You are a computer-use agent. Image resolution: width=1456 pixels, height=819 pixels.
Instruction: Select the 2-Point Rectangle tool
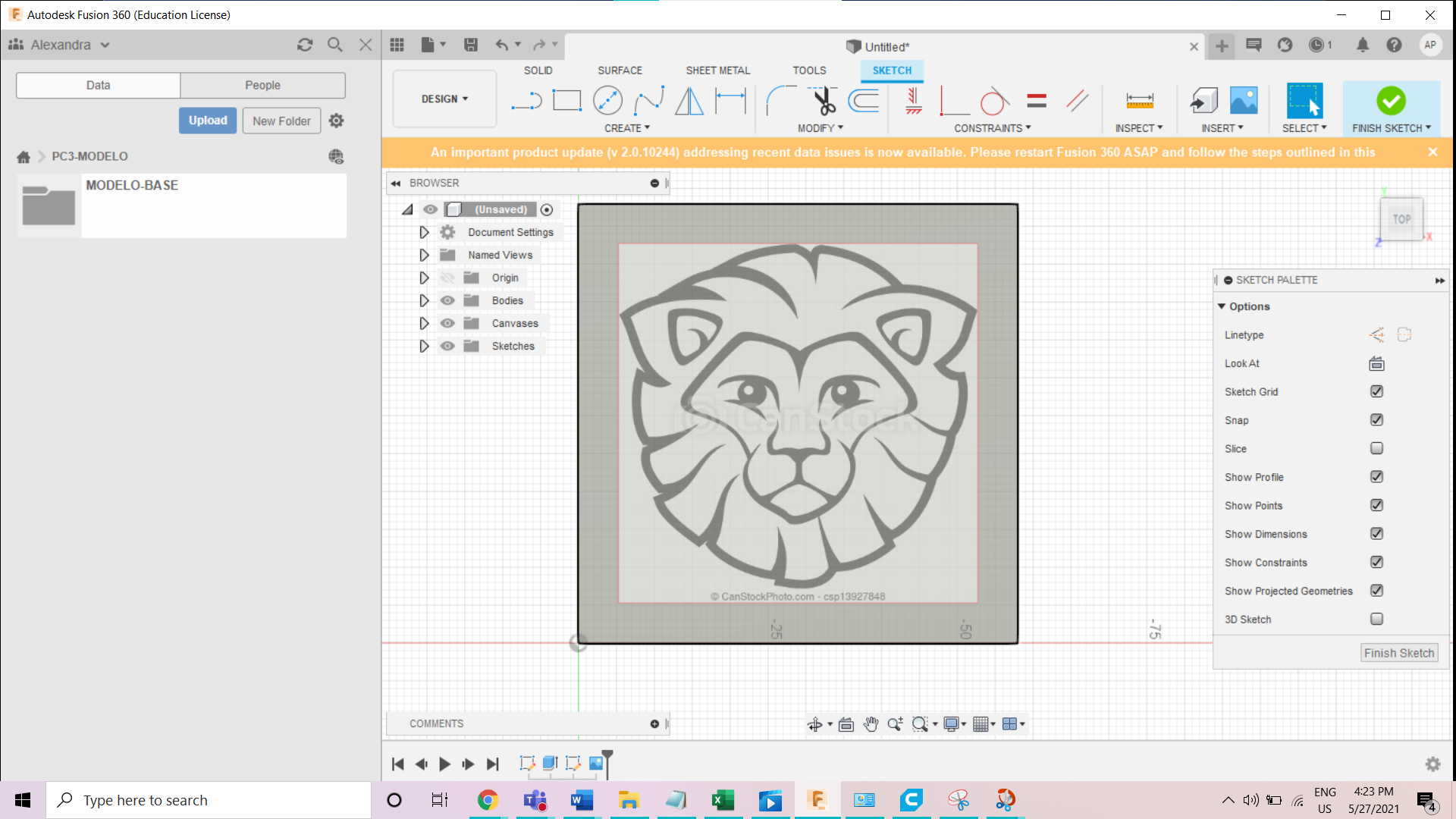566,100
